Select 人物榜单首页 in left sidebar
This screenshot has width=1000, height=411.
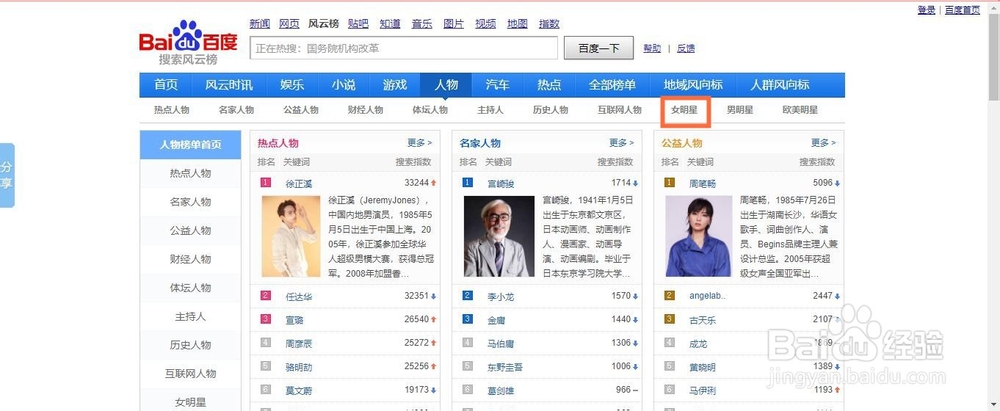point(190,145)
